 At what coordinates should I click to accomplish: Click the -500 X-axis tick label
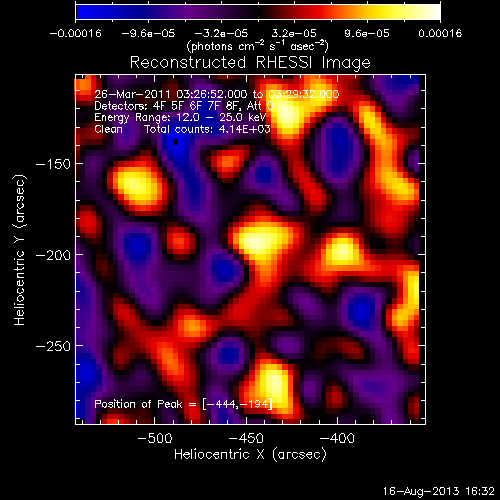155,438
